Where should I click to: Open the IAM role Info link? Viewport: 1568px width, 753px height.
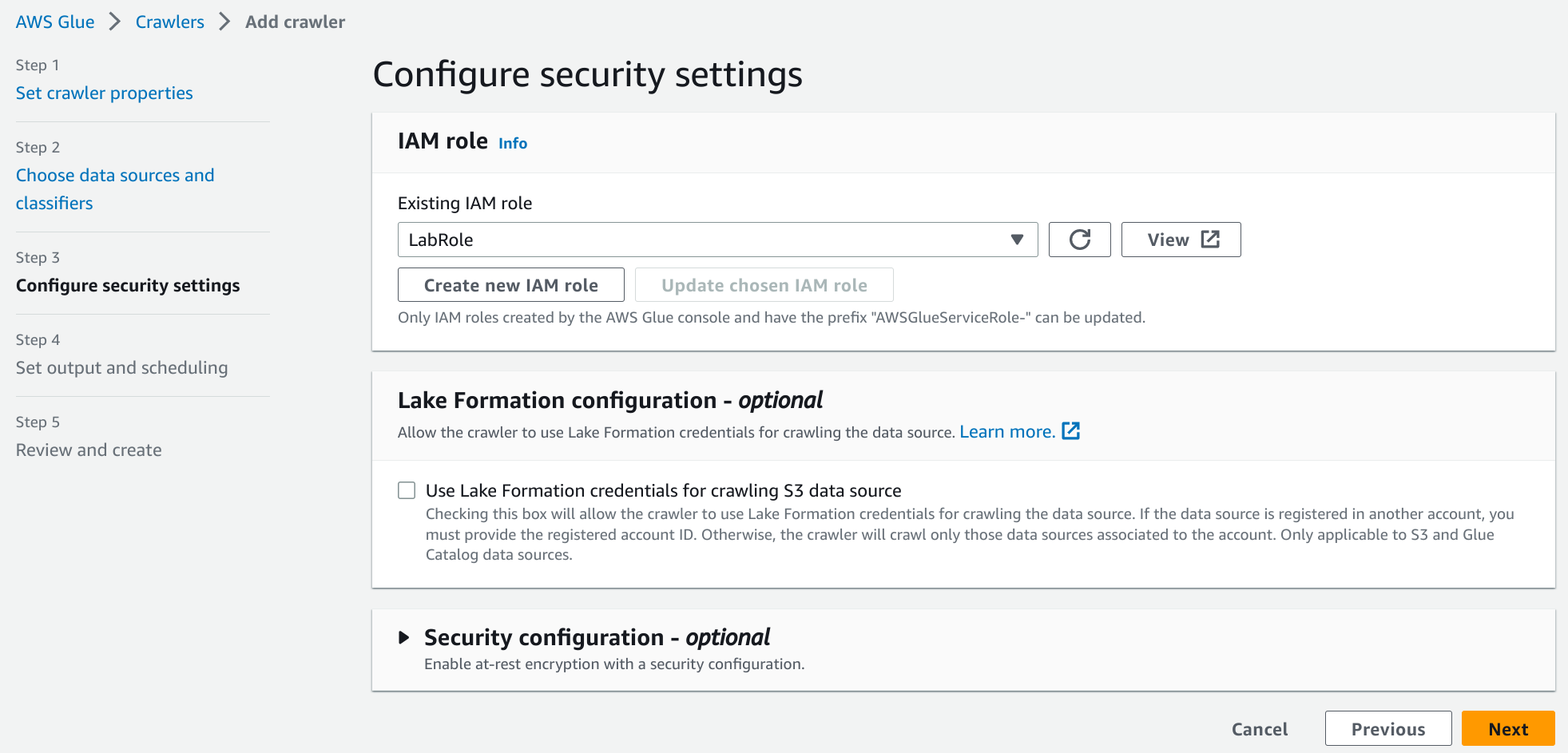pos(513,144)
